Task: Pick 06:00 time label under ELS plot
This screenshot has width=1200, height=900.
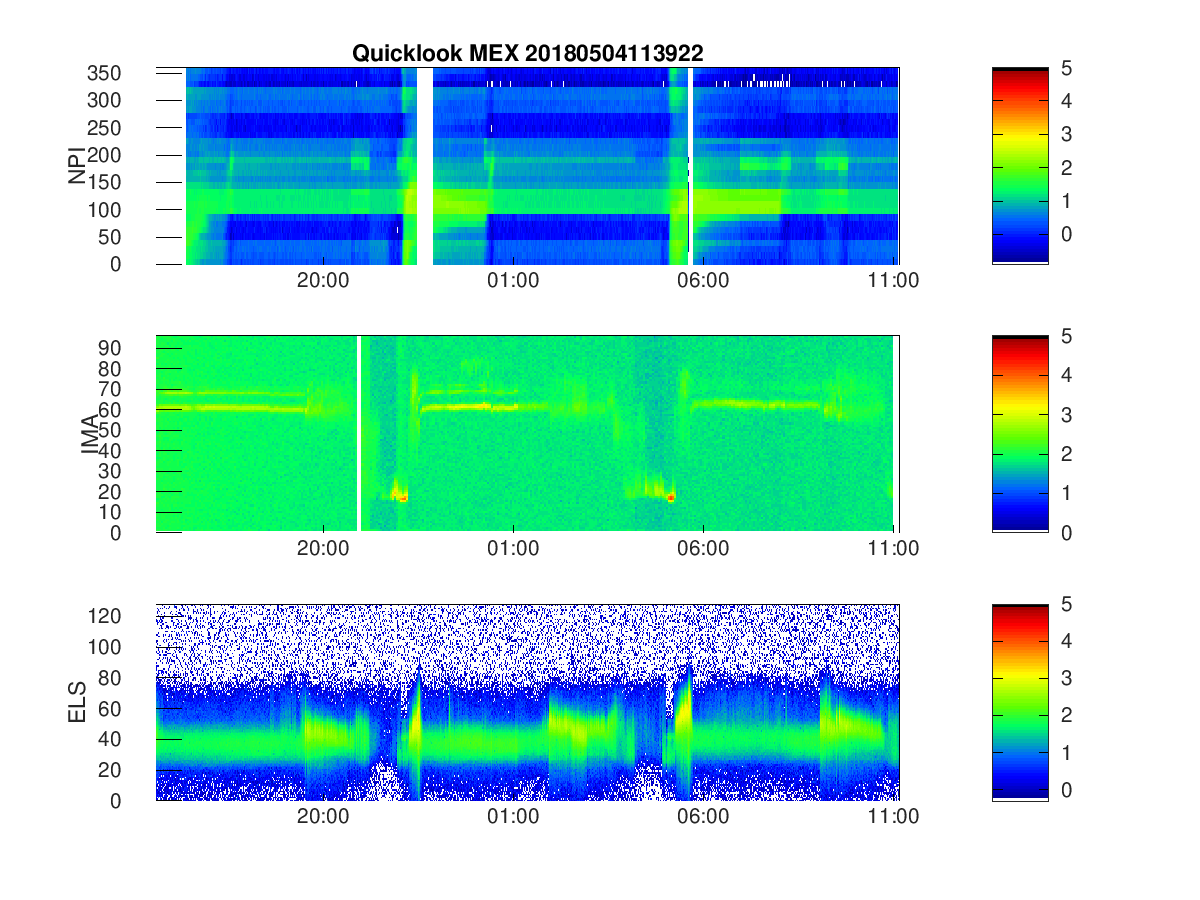Action: [x=703, y=816]
